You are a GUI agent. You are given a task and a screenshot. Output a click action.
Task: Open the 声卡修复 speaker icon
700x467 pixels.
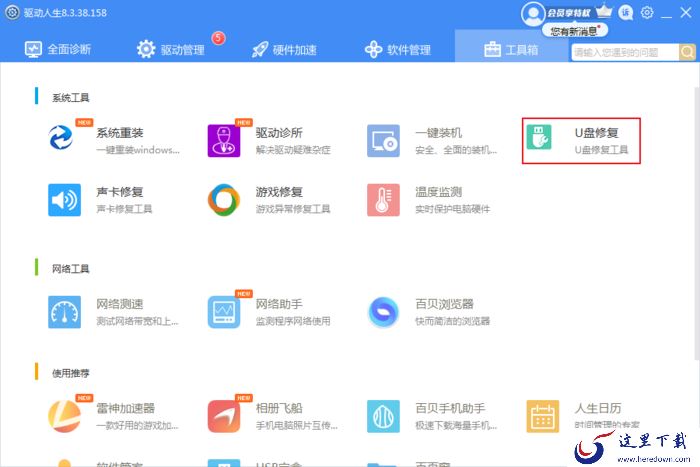point(65,200)
